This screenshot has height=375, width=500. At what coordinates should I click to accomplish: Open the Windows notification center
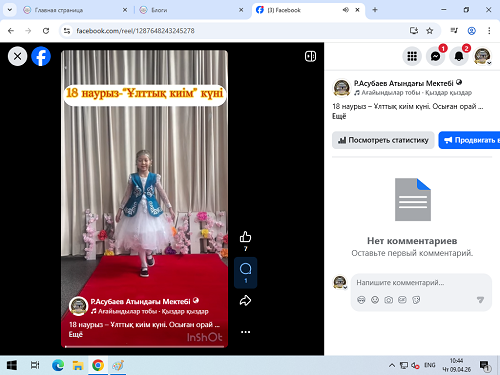point(485,366)
